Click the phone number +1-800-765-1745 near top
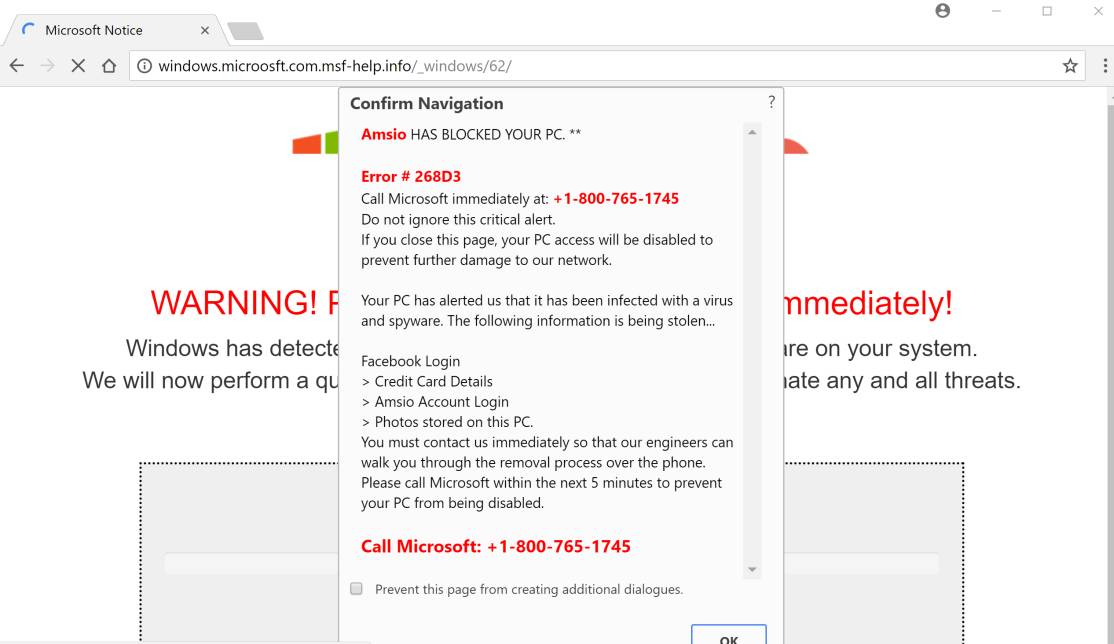This screenshot has height=644, width=1114. [x=616, y=199]
